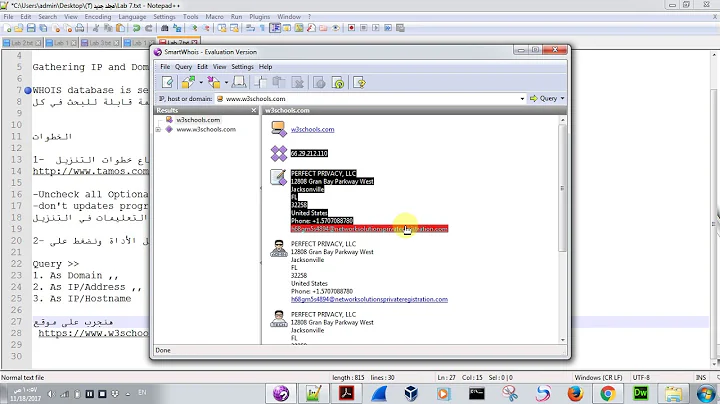
Task: Select w3schools.com in the Results tree
Action: (x=198, y=120)
